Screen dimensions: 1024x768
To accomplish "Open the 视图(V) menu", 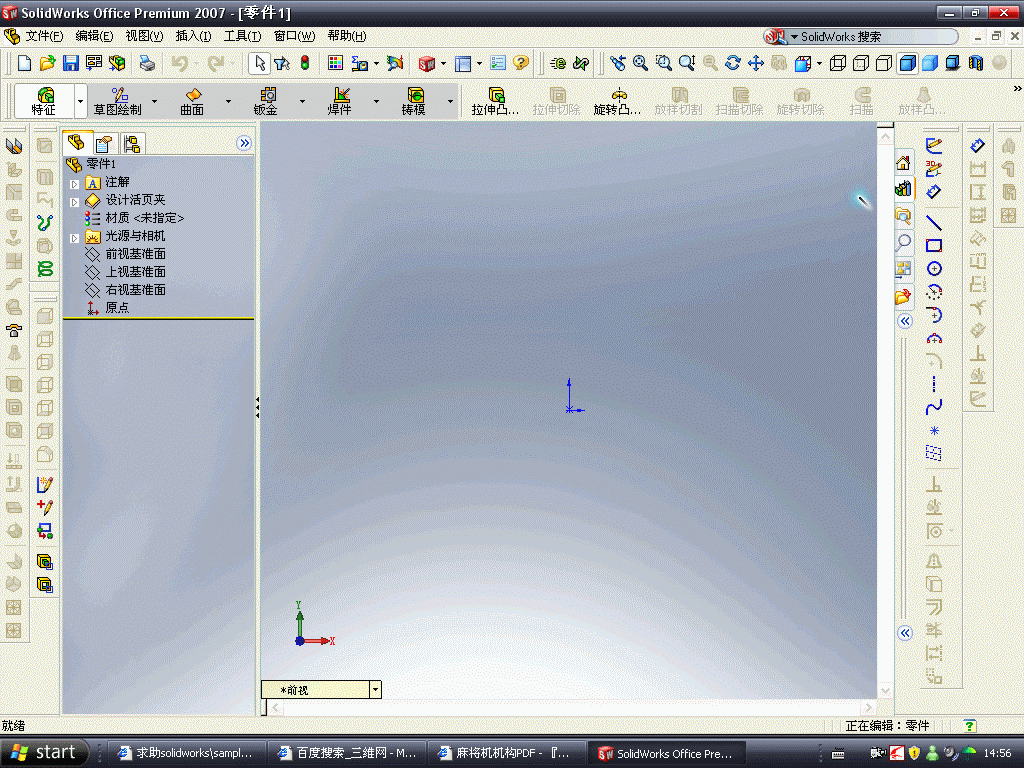I will (144, 36).
